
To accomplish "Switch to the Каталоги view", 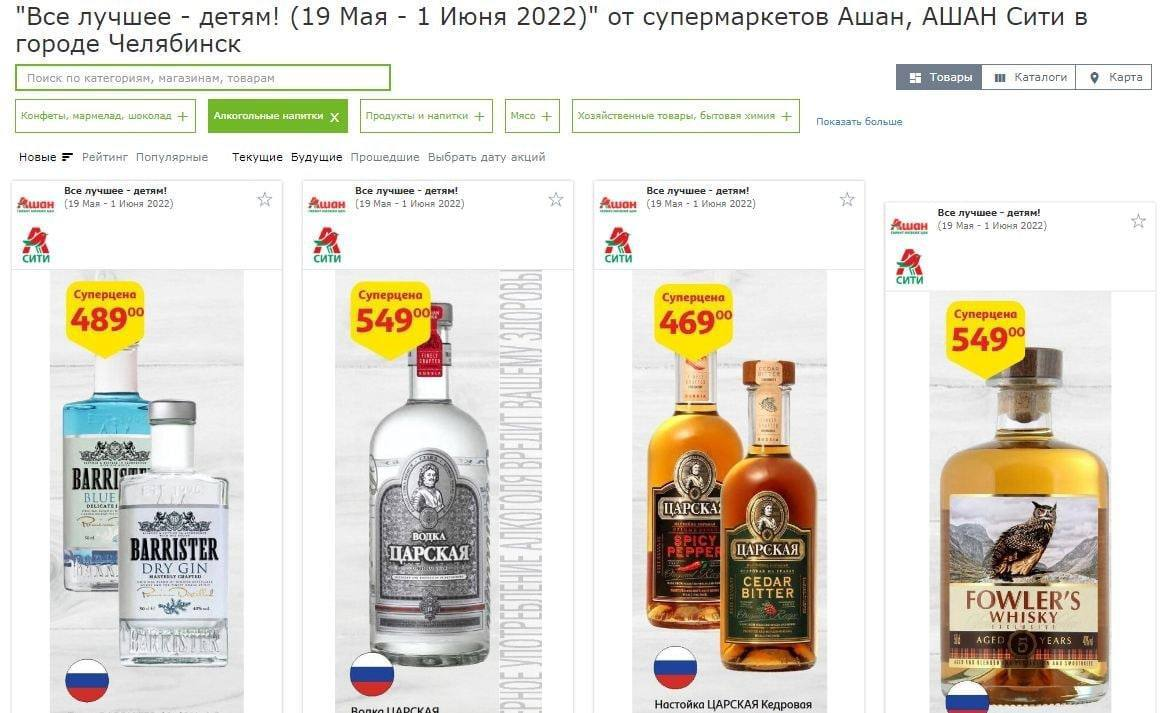I will [x=1029, y=77].
